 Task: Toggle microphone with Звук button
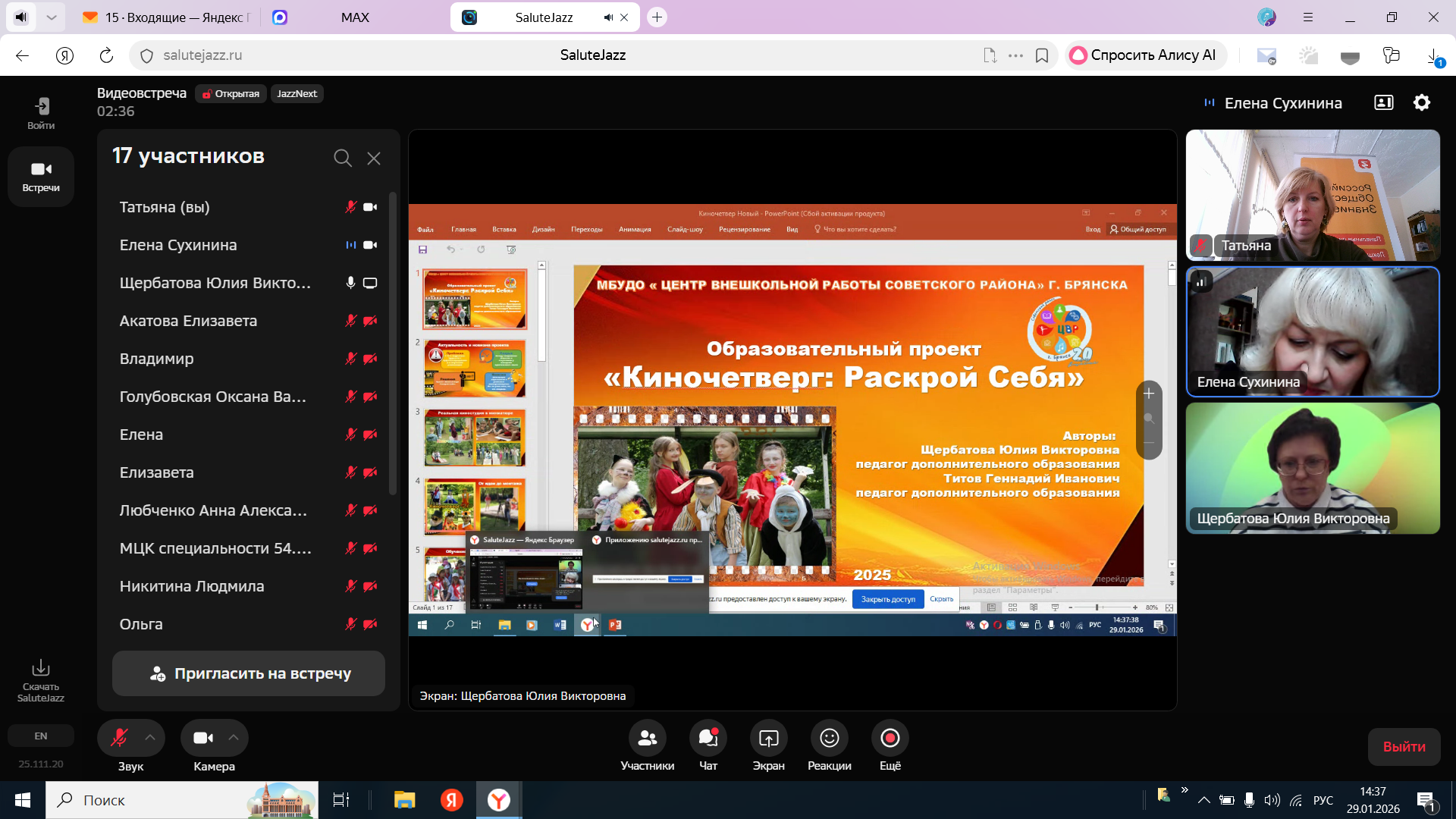[x=120, y=738]
